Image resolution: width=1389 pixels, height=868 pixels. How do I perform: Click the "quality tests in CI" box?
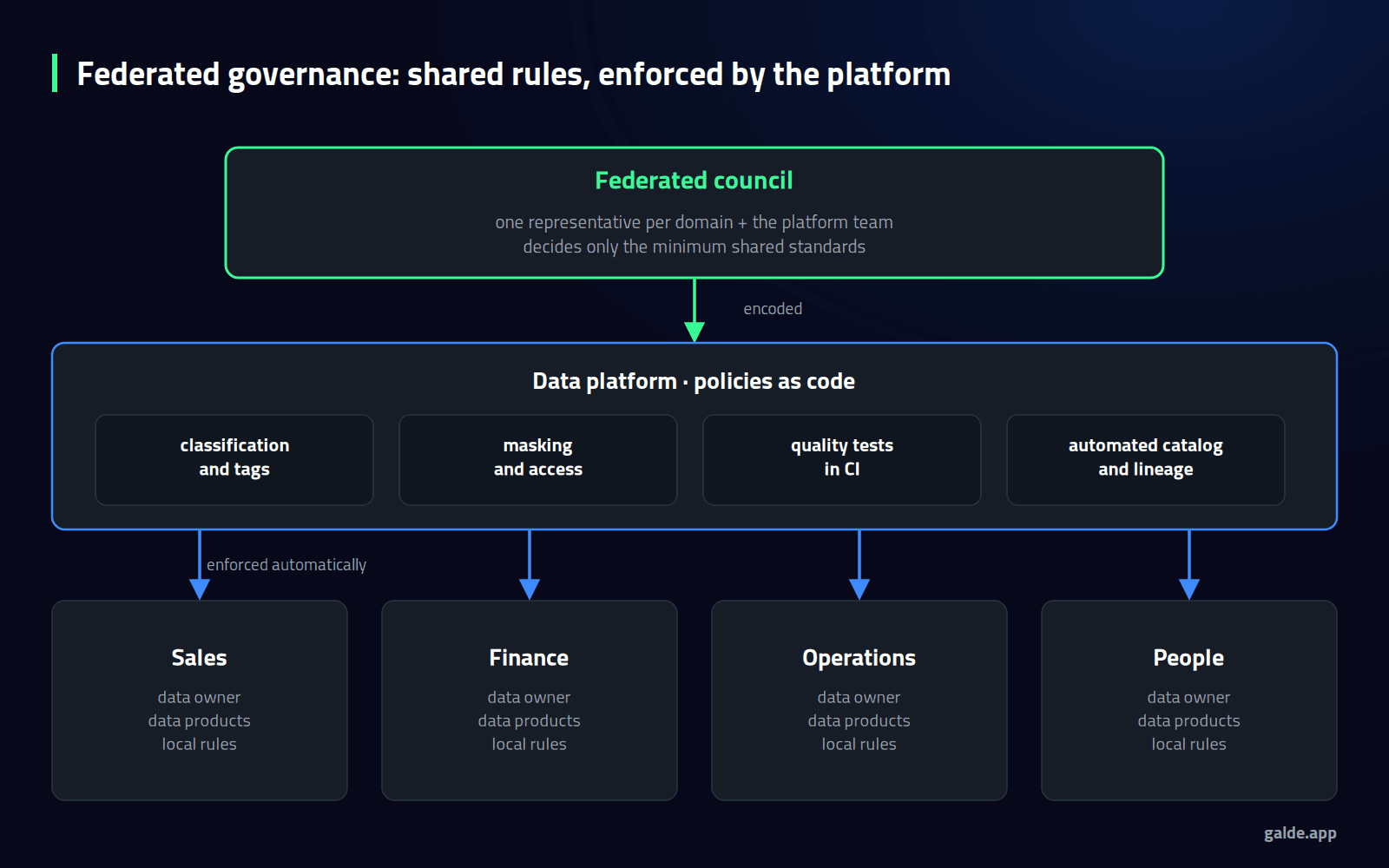coord(842,460)
